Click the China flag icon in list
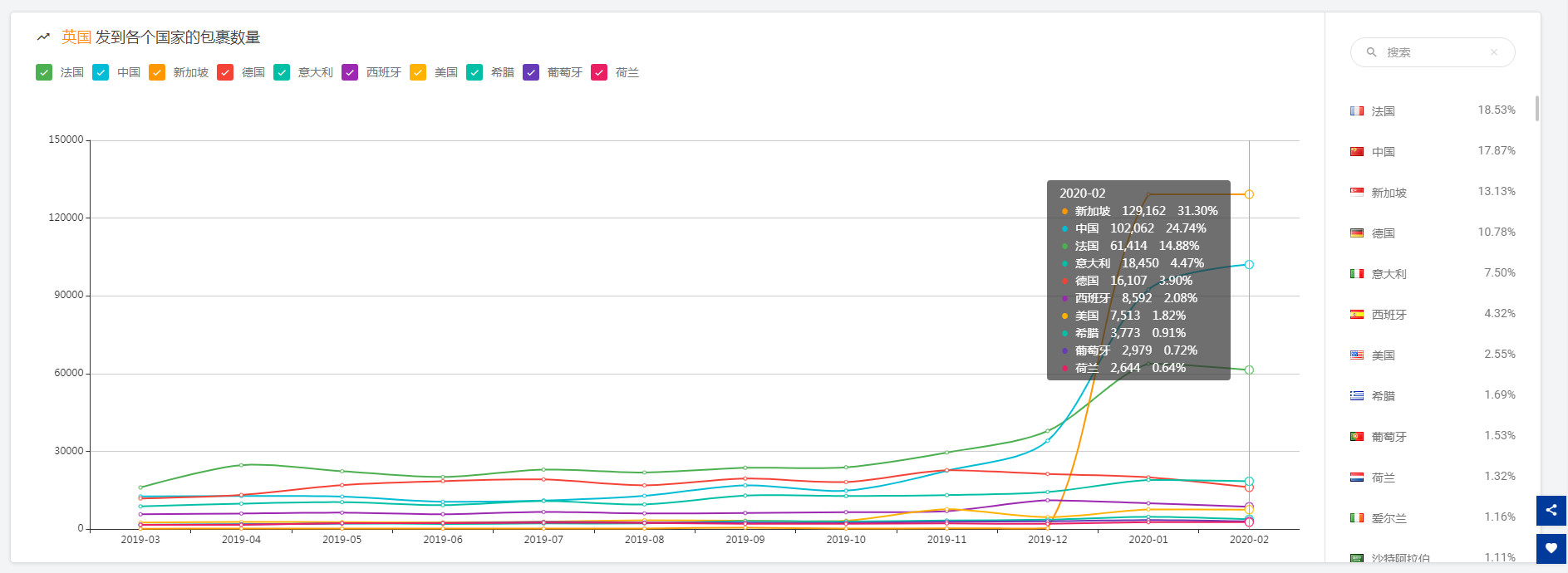The image size is (1568, 573). point(1357,152)
